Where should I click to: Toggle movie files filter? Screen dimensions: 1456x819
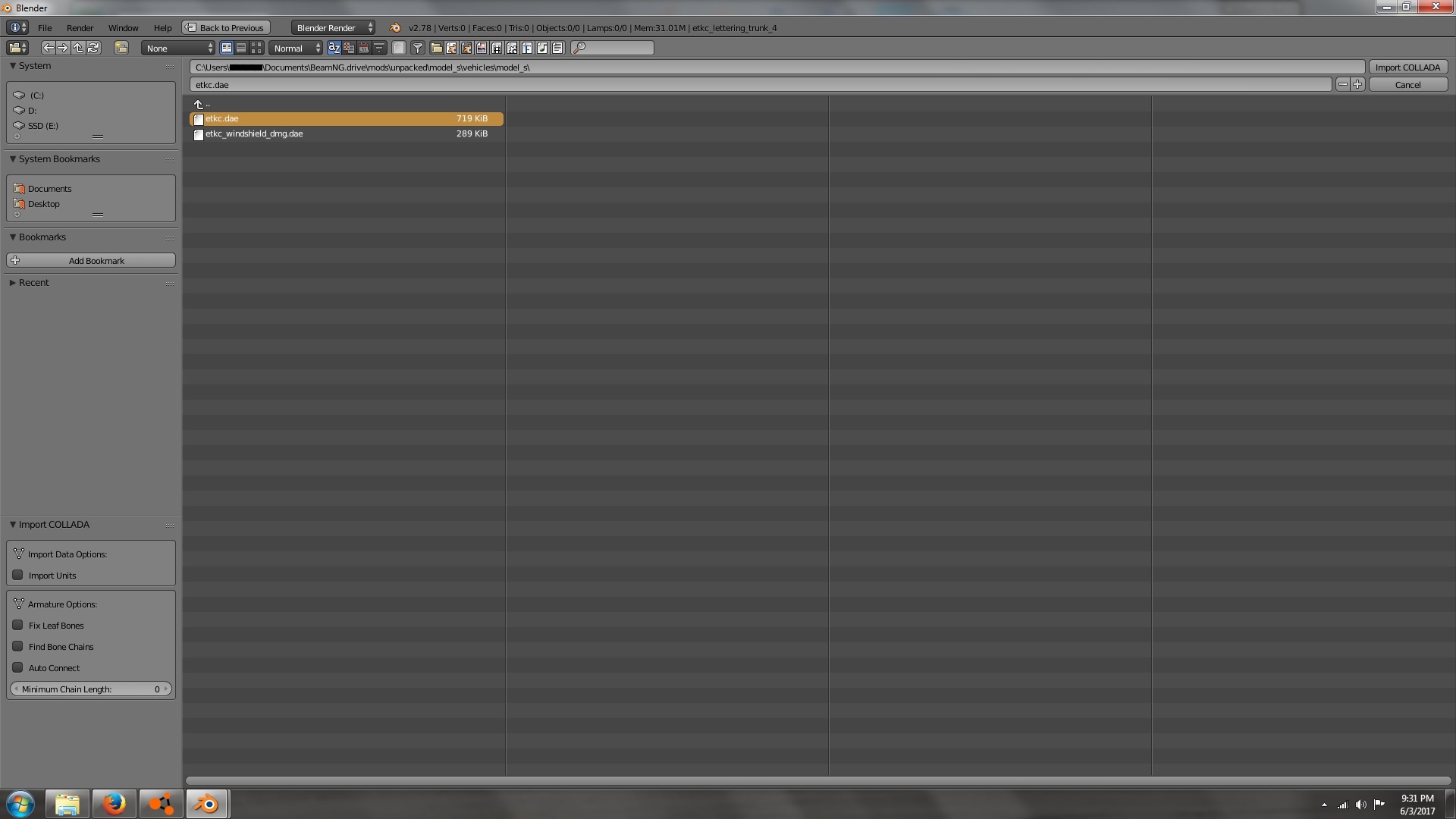coord(497,48)
